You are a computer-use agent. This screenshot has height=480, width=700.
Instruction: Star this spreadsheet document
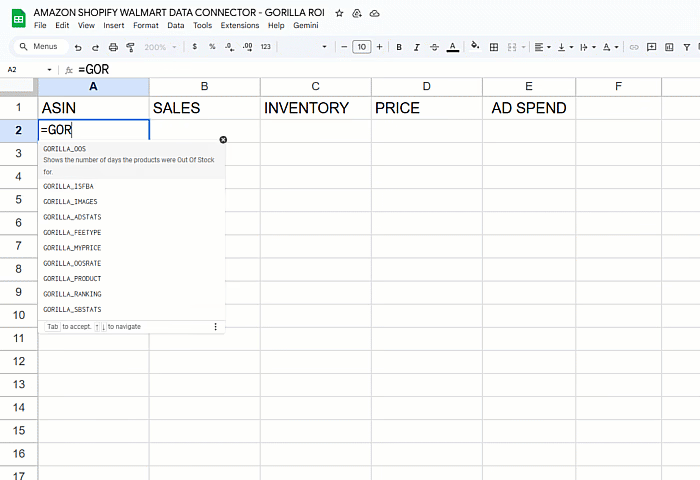coord(339,13)
